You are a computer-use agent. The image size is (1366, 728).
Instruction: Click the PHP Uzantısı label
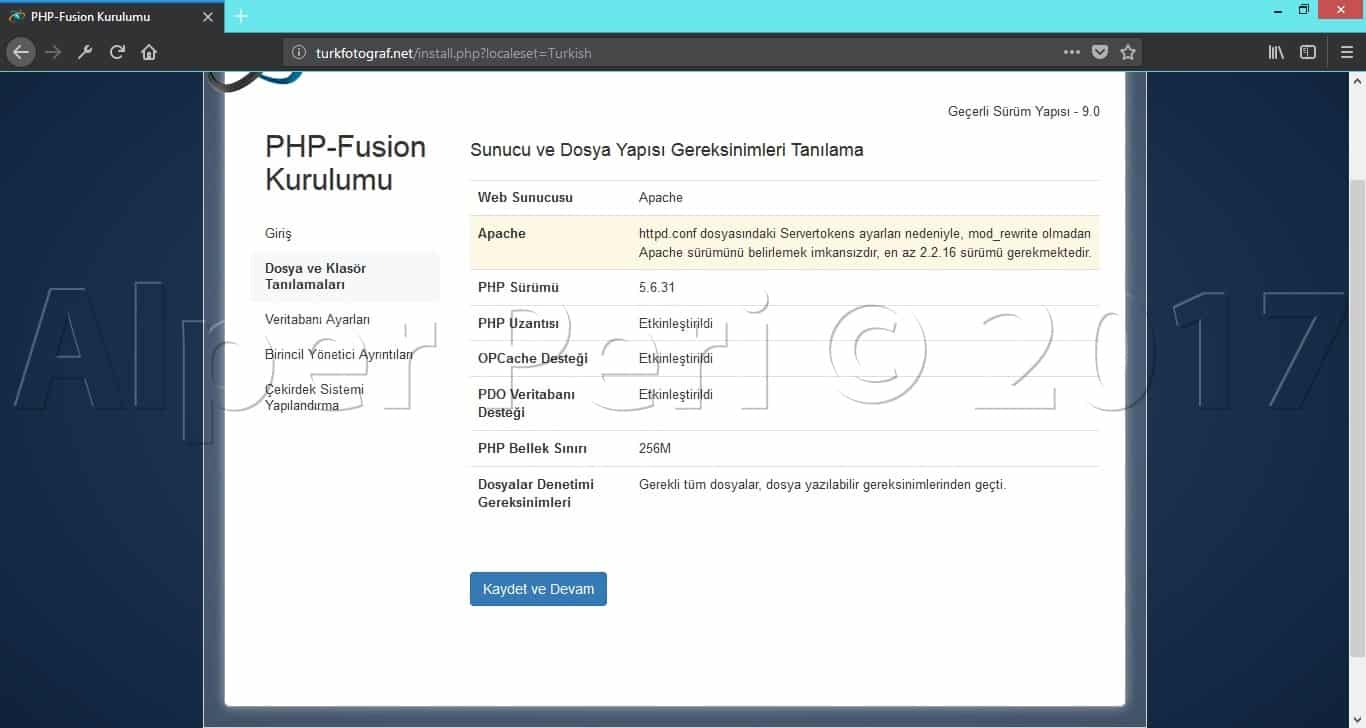coord(518,323)
